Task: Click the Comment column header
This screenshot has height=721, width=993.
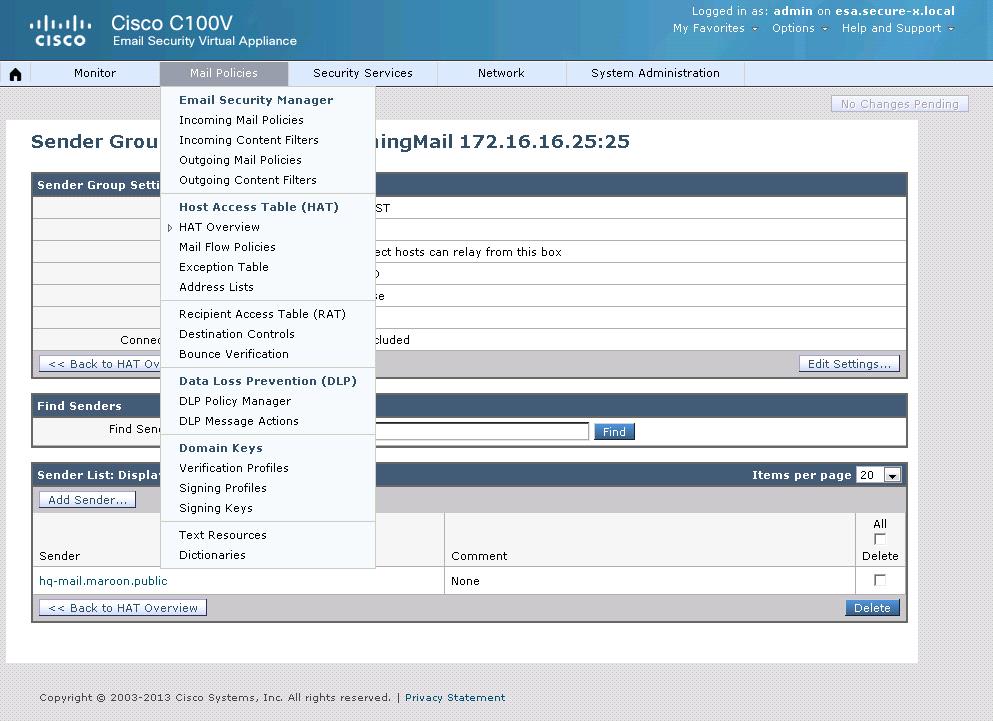Action: point(479,556)
